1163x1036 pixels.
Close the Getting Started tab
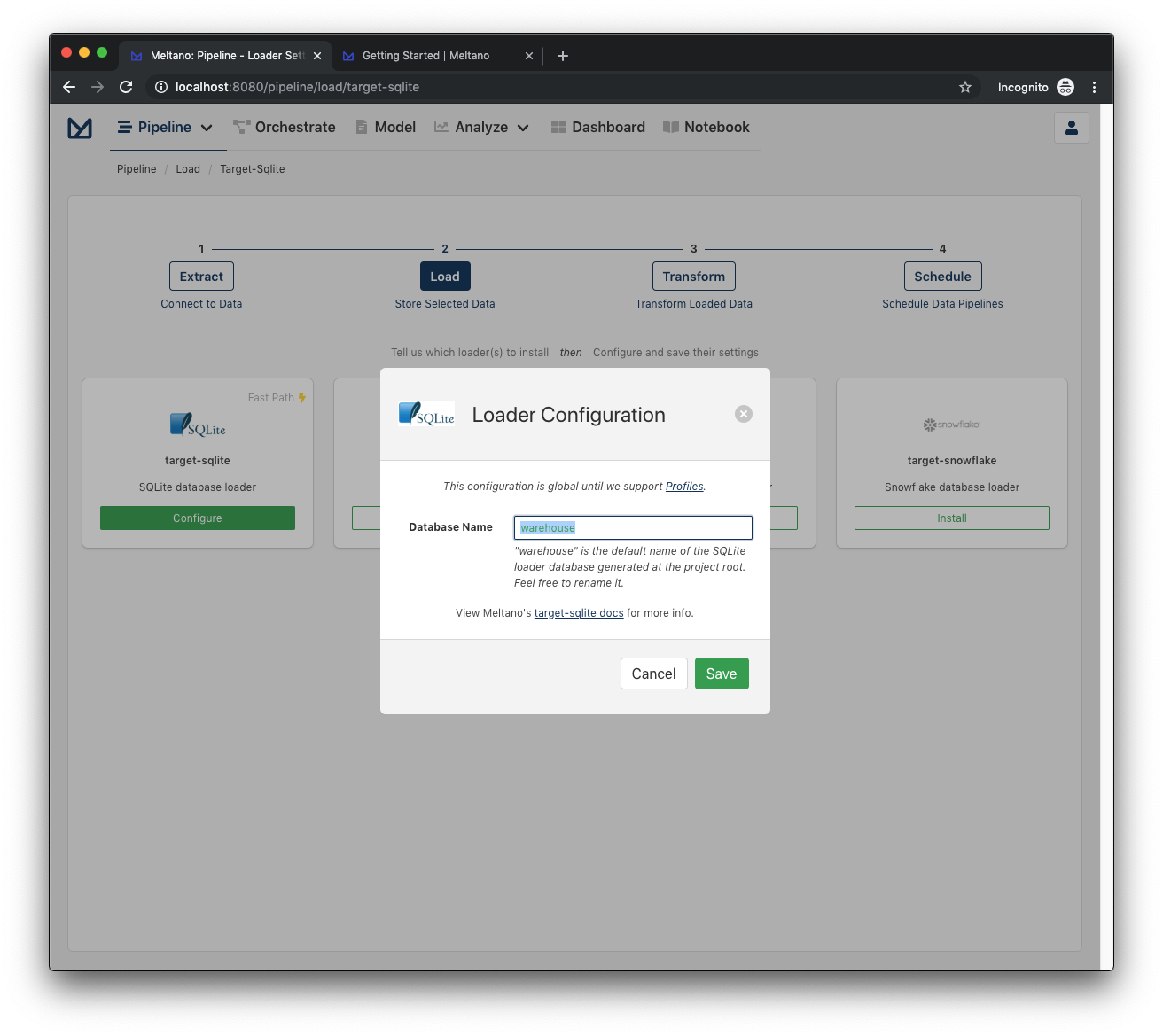[529, 56]
